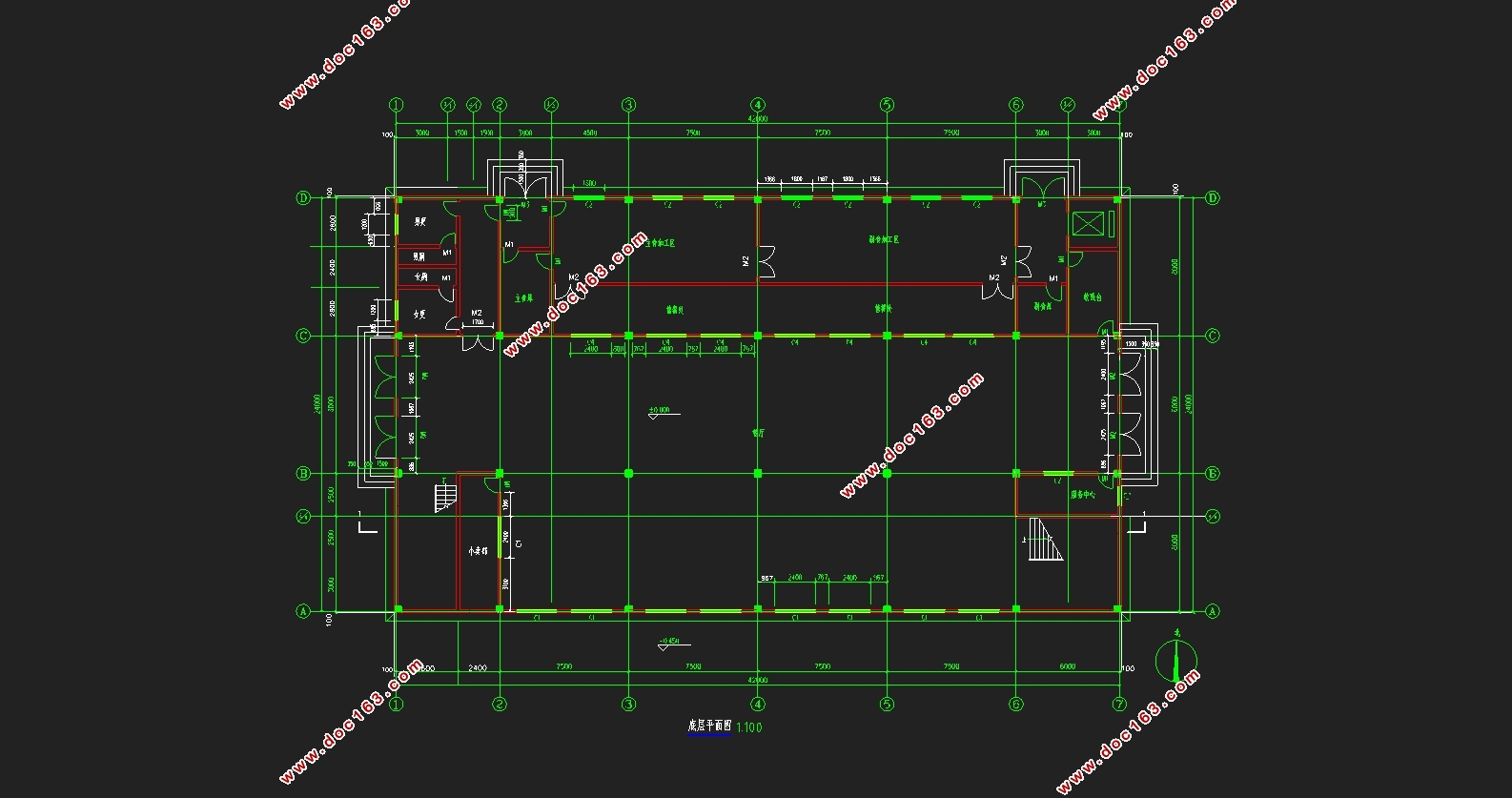Click axis bubble 6 above the plan
This screenshot has width=1512, height=798.
point(1015,105)
